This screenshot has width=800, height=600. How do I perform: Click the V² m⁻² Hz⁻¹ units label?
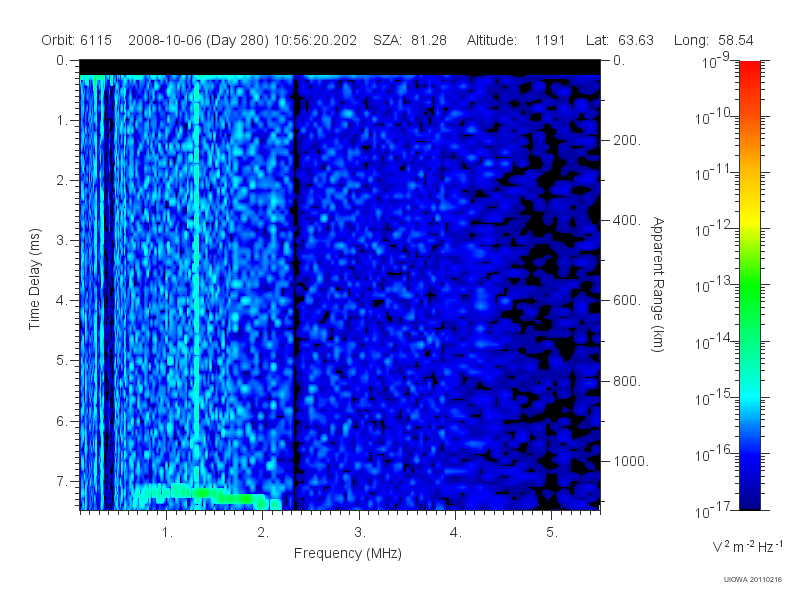(747, 546)
